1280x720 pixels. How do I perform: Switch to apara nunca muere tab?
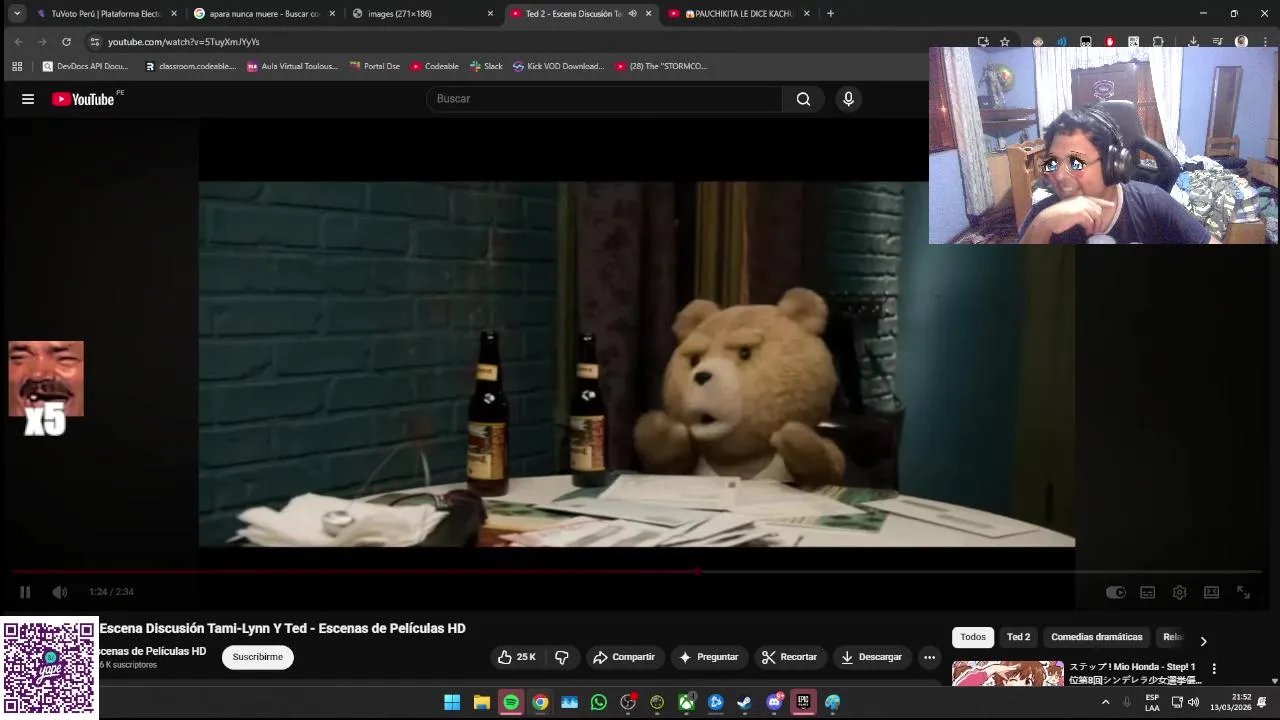pyautogui.click(x=263, y=14)
